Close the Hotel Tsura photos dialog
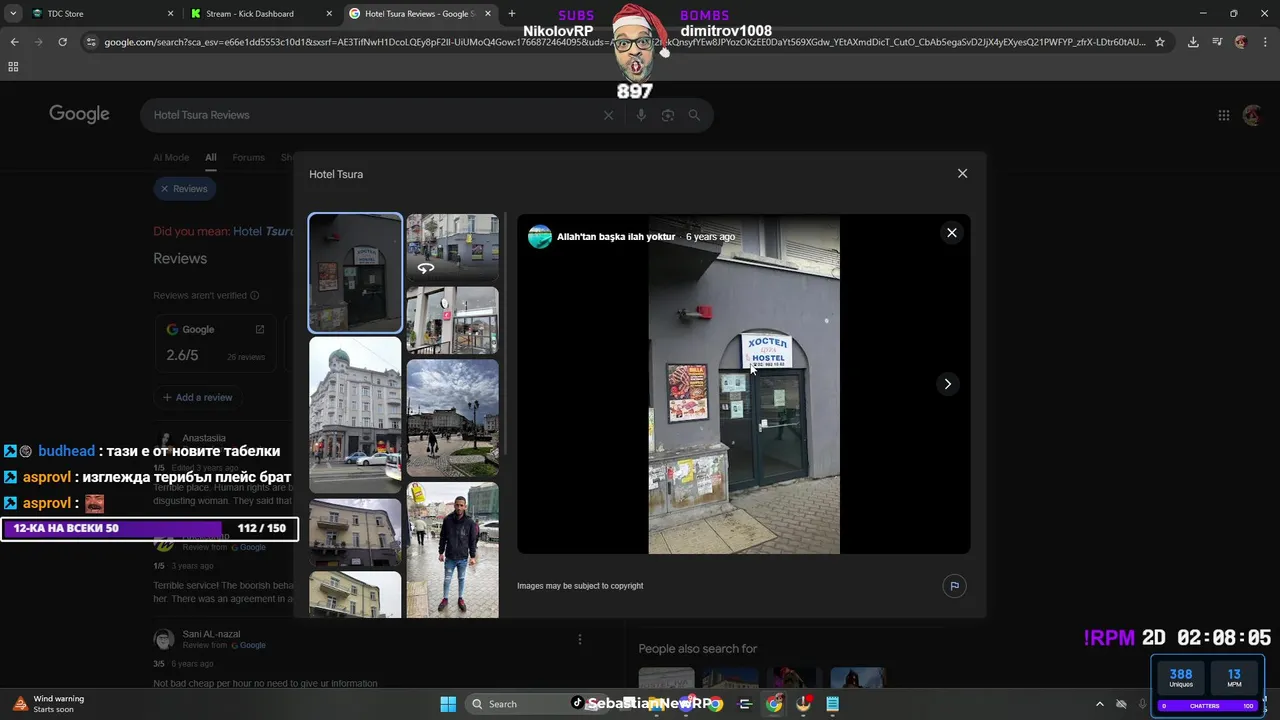This screenshot has width=1280, height=720. tap(962, 173)
